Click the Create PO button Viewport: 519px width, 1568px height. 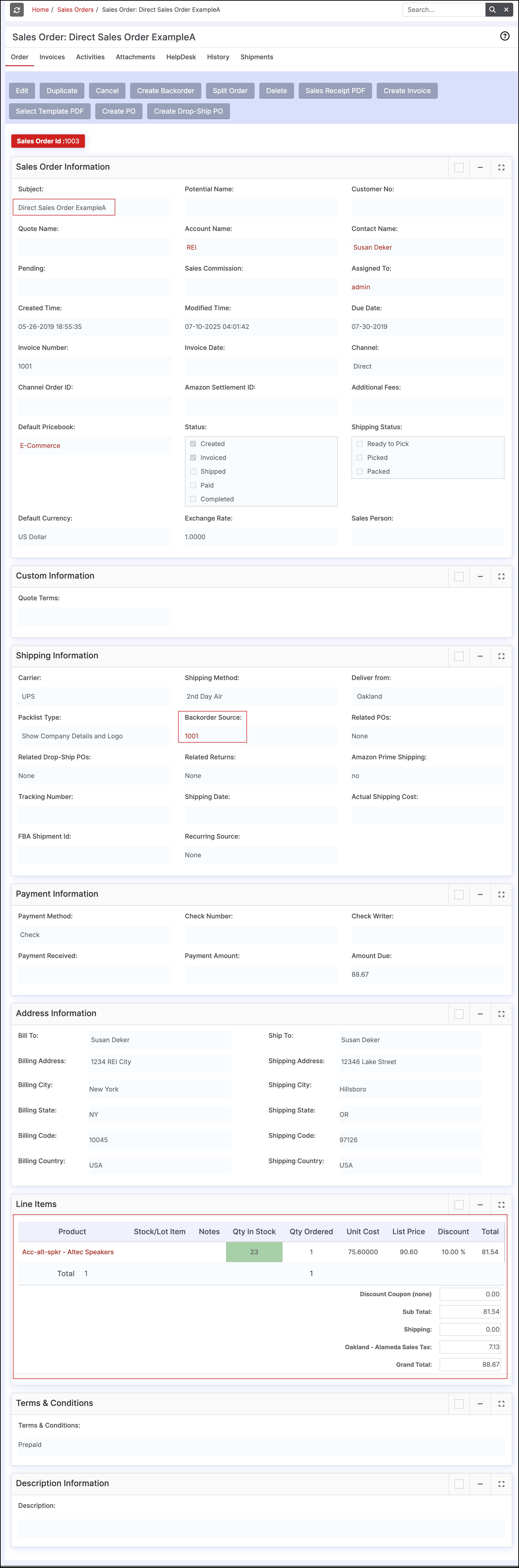(x=119, y=111)
